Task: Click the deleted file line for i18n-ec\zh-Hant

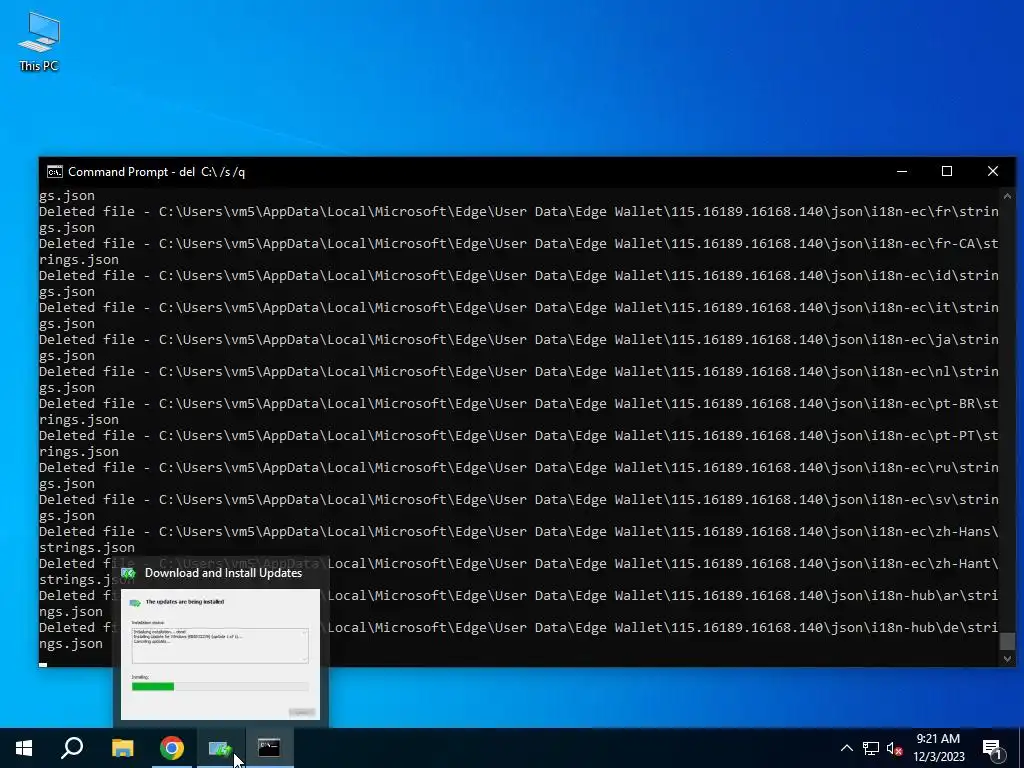Action: [x=519, y=571]
